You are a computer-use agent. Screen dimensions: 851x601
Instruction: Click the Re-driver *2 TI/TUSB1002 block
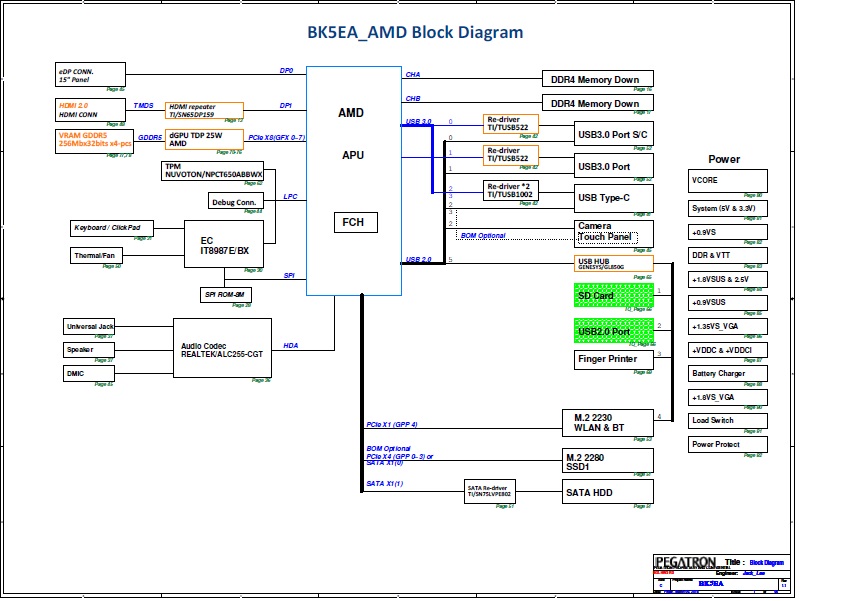click(511, 191)
